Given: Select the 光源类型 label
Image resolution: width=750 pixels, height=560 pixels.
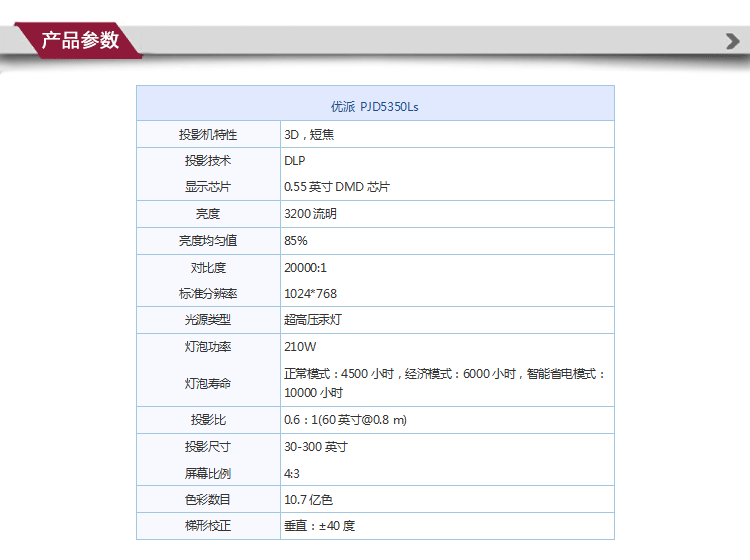Looking at the screenshot, I should coord(208,319).
